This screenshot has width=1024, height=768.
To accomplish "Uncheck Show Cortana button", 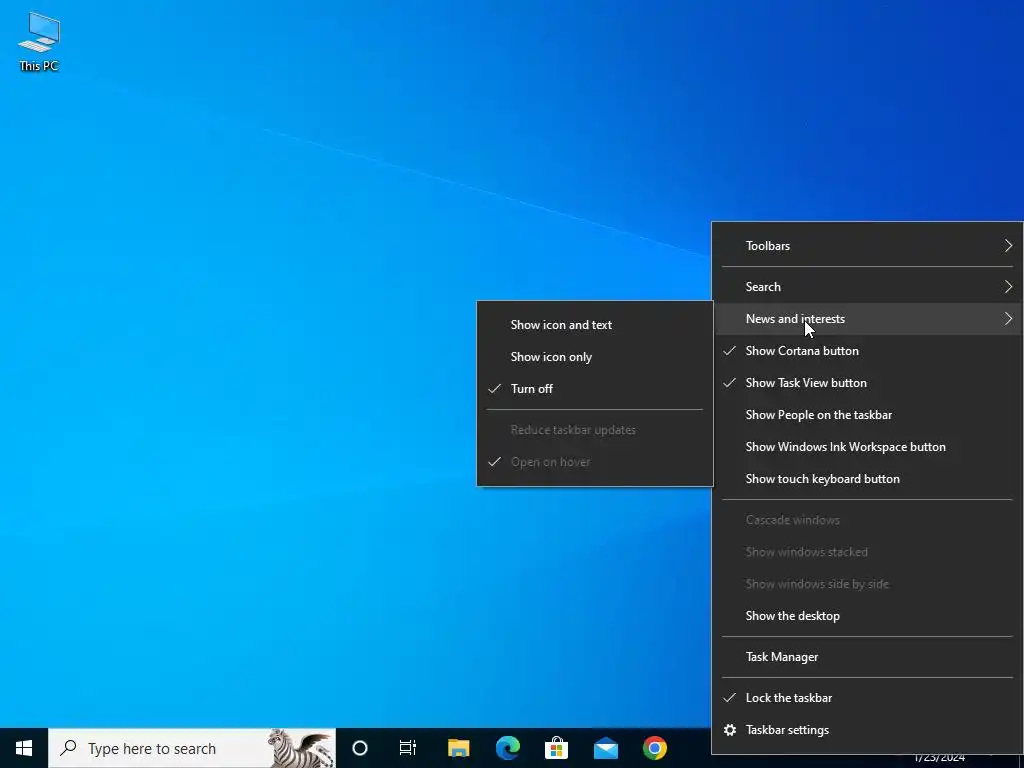I will click(867, 351).
